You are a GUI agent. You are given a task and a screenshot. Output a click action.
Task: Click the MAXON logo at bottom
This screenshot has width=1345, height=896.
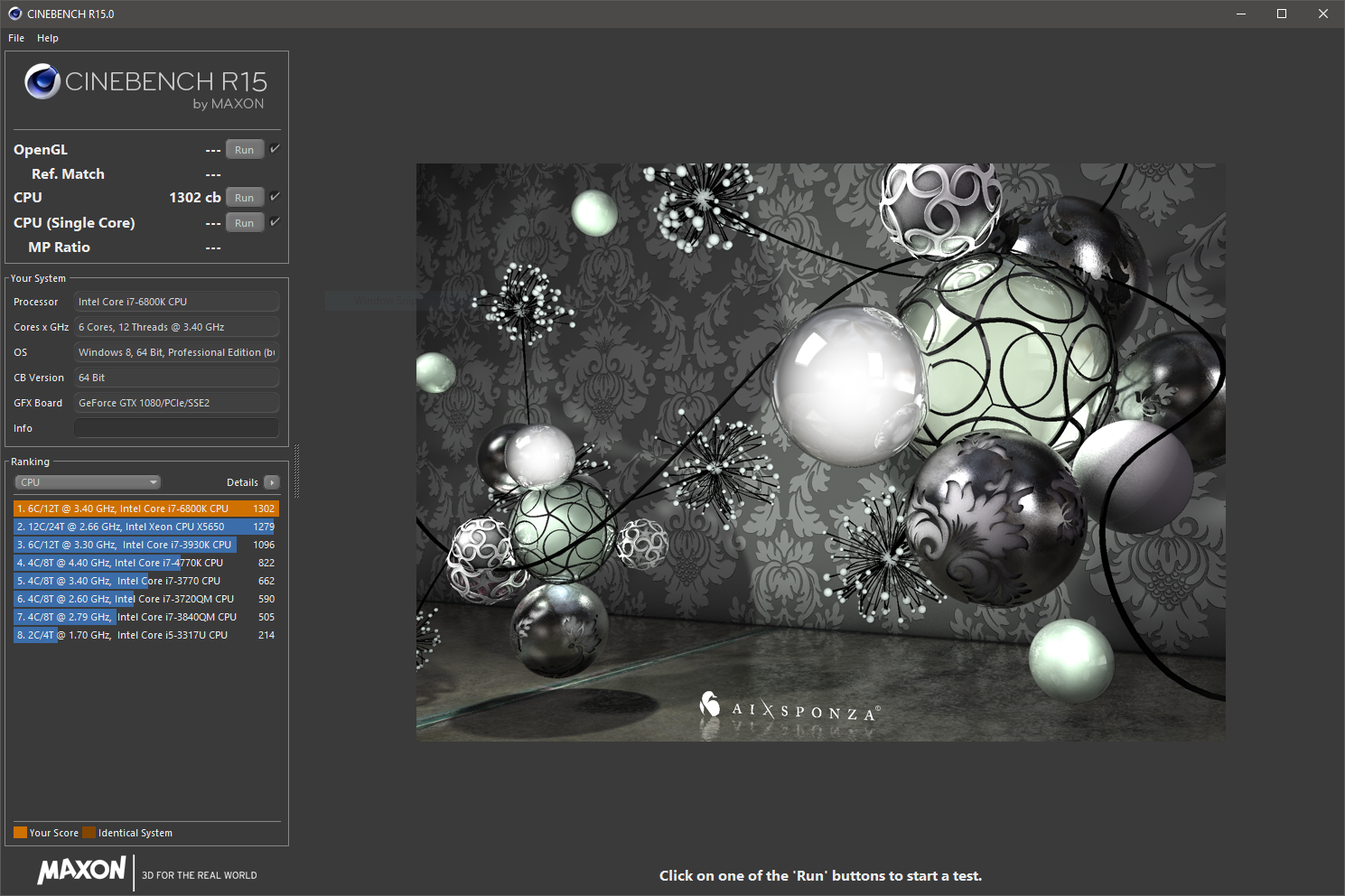click(81, 871)
